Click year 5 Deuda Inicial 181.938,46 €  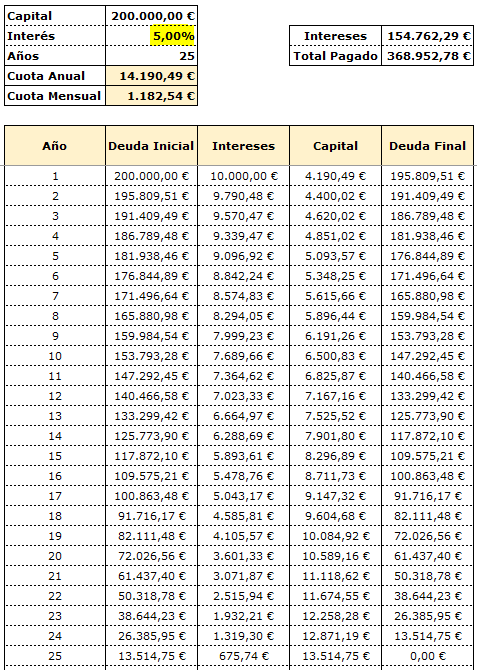[151, 256]
